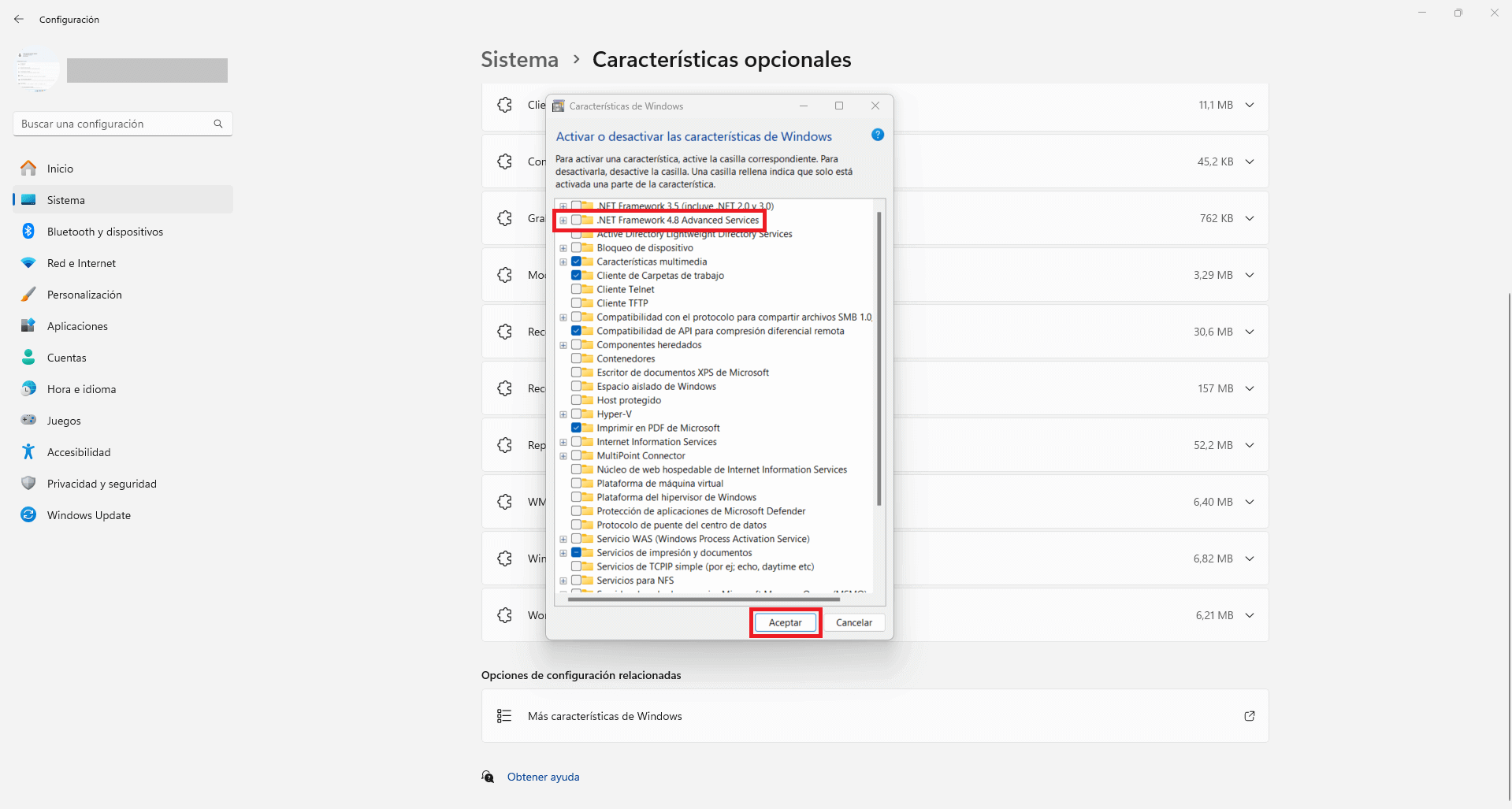Viewport: 1512px width, 809px height.
Task: Open Más características de Windows
Action: coord(875,716)
